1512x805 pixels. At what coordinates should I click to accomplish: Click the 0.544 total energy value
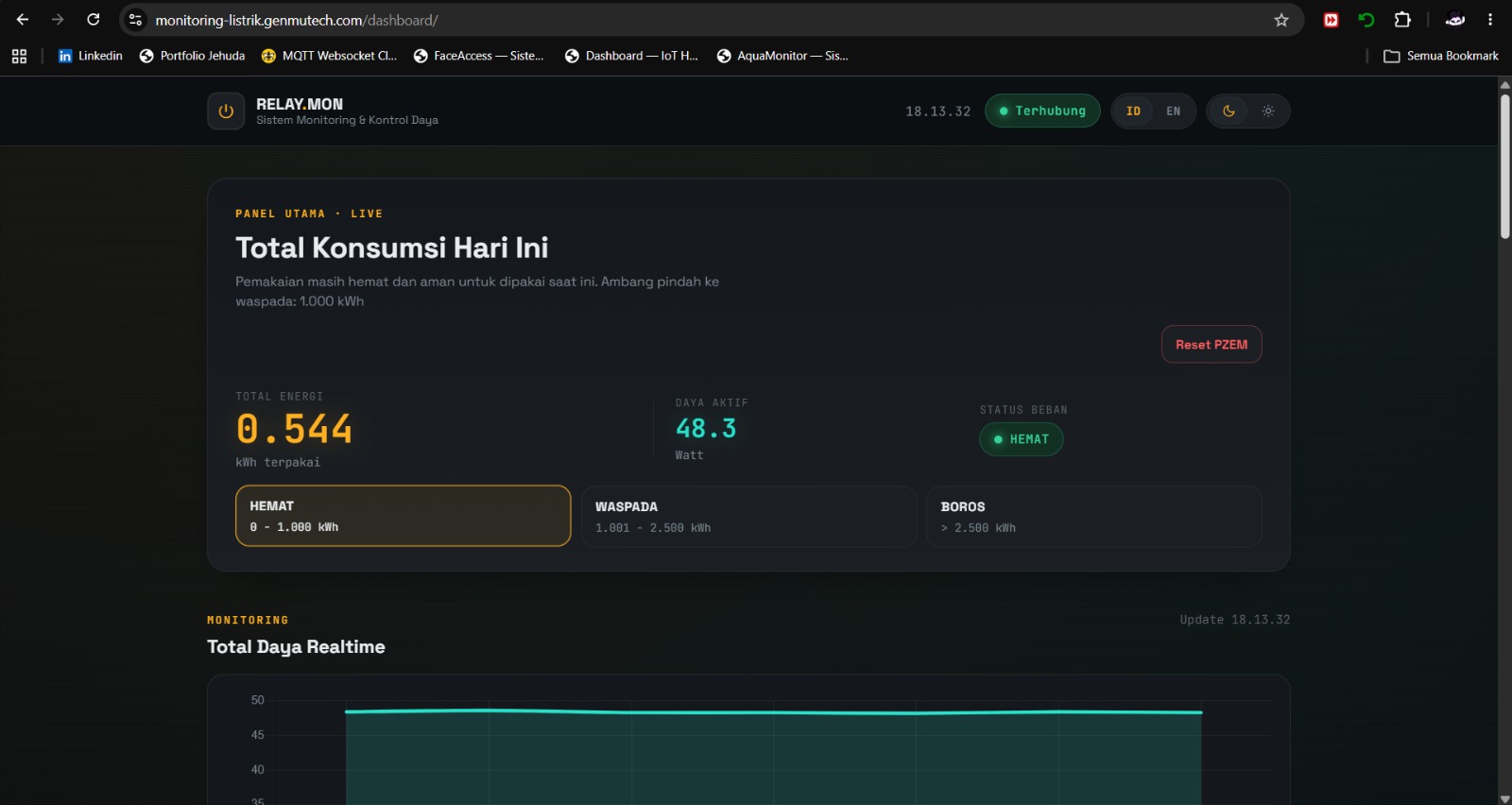coord(294,429)
